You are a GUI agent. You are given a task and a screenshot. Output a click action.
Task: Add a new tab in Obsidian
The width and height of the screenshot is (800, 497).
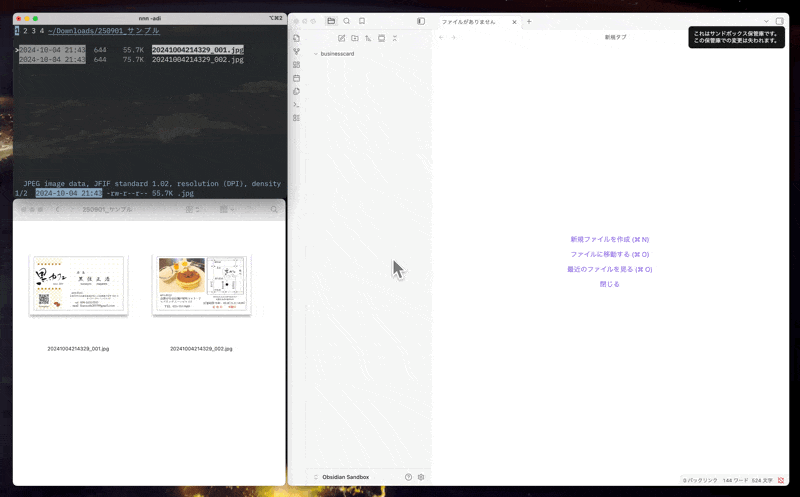[529, 21]
